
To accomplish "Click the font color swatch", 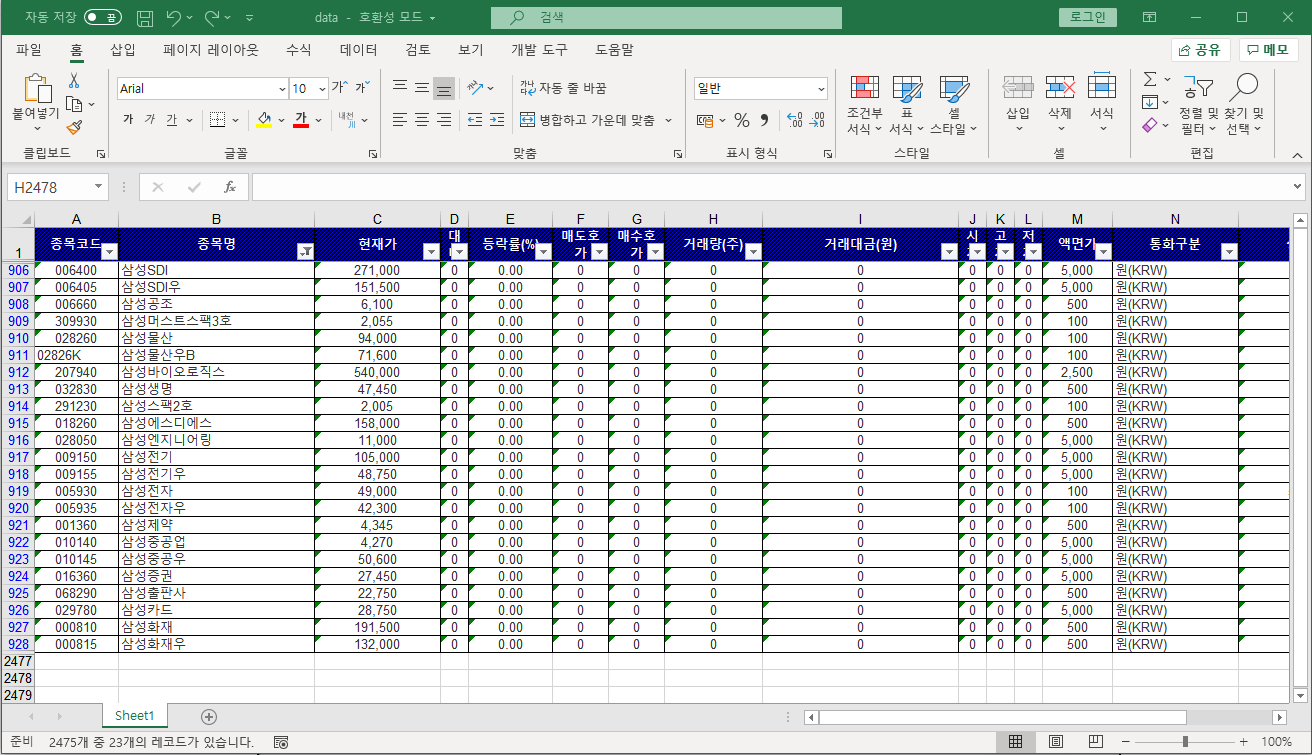I will tap(300, 120).
